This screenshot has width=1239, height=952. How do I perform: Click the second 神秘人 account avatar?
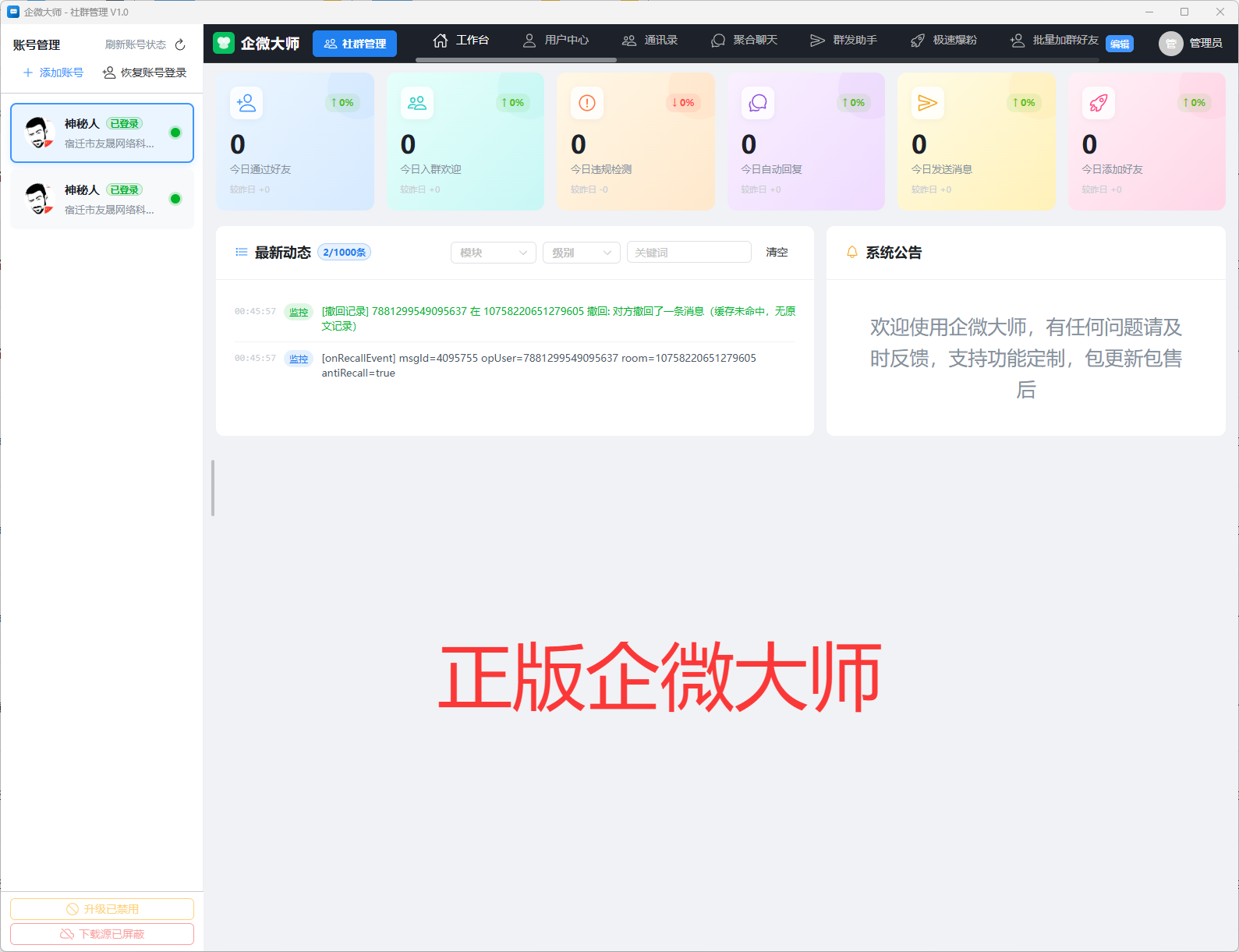point(38,200)
